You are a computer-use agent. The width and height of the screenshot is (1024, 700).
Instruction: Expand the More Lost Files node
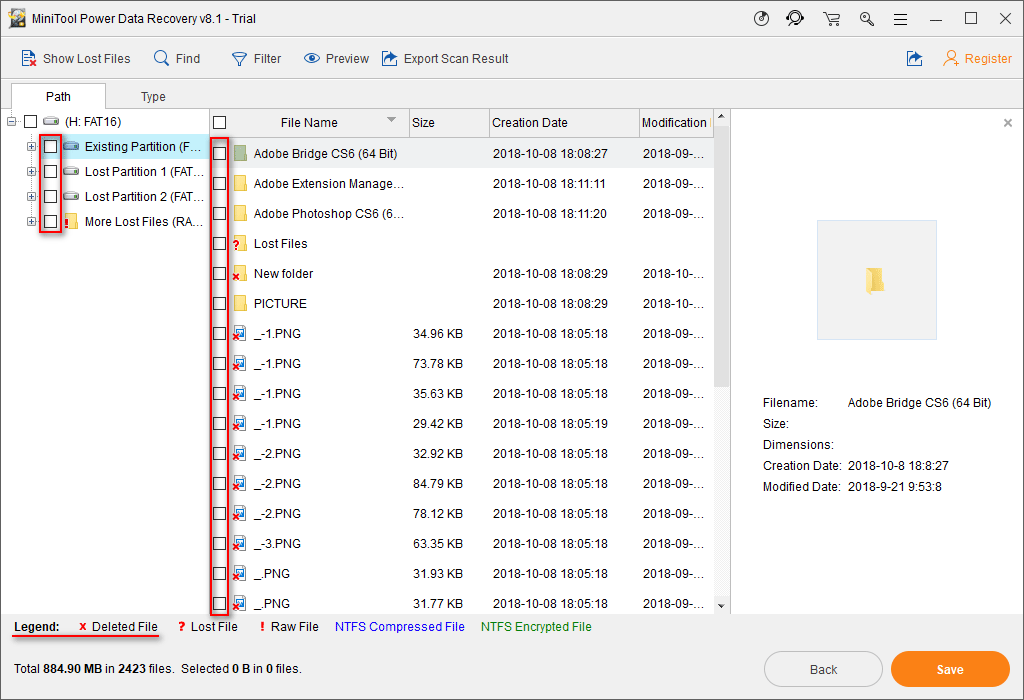(31, 221)
